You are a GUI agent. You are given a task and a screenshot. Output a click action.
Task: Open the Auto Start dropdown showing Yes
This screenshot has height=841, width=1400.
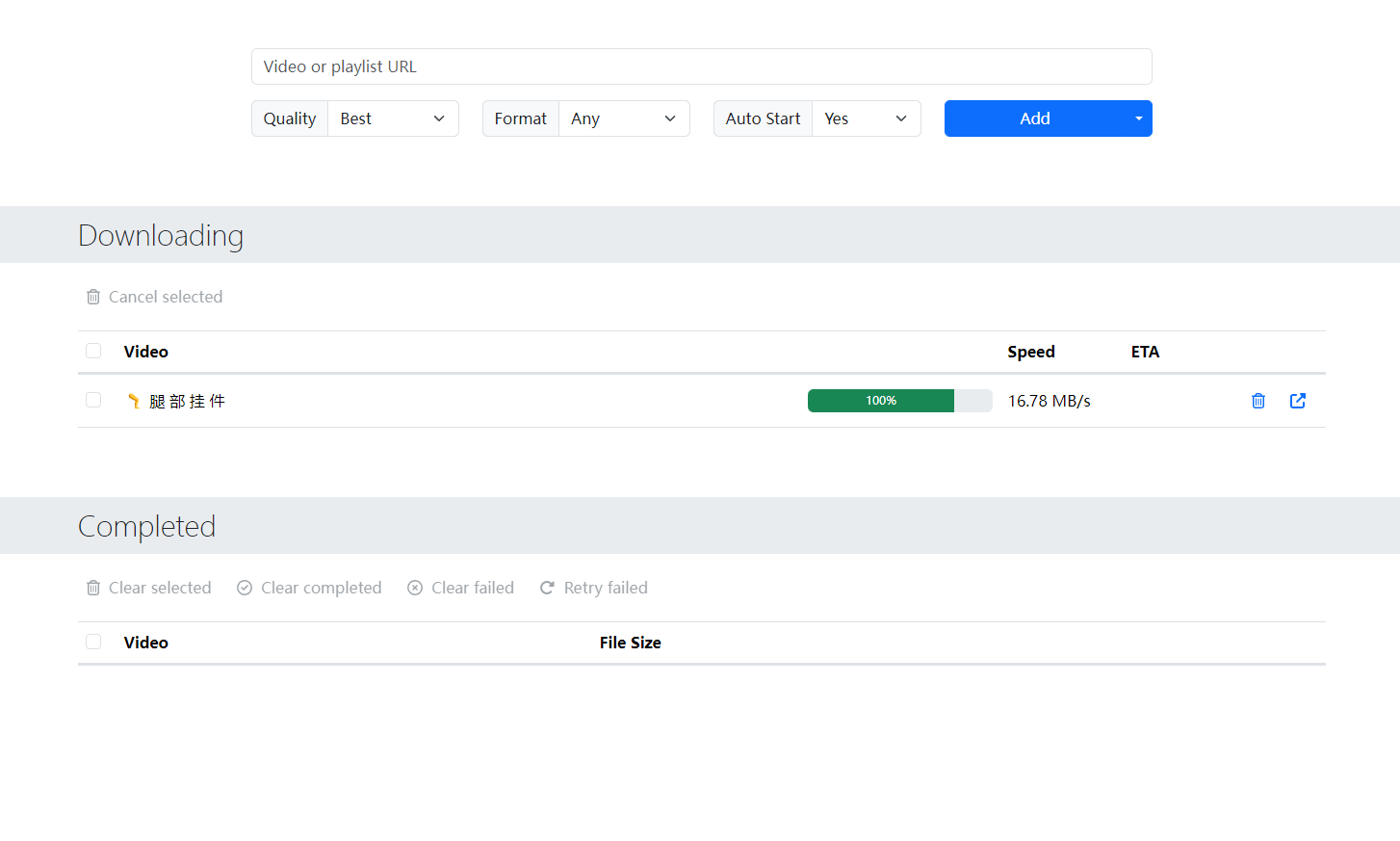[x=867, y=118]
